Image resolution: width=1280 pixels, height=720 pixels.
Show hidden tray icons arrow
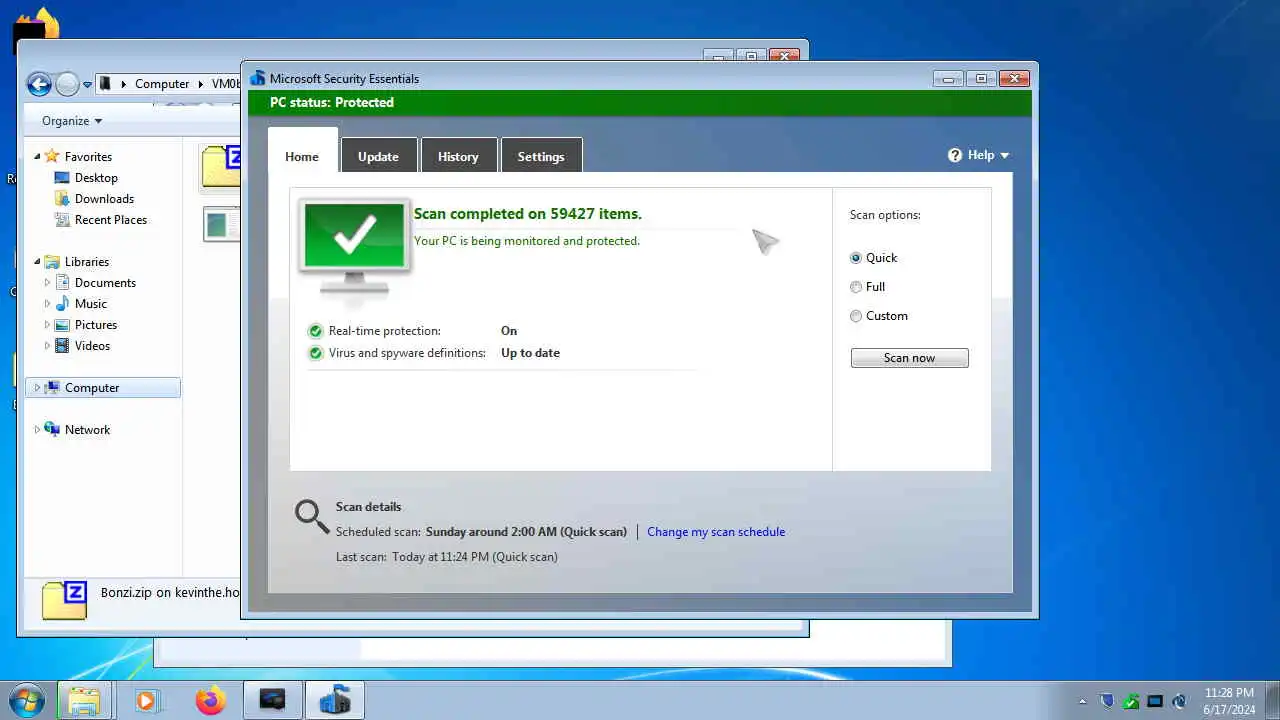[x=1082, y=702]
